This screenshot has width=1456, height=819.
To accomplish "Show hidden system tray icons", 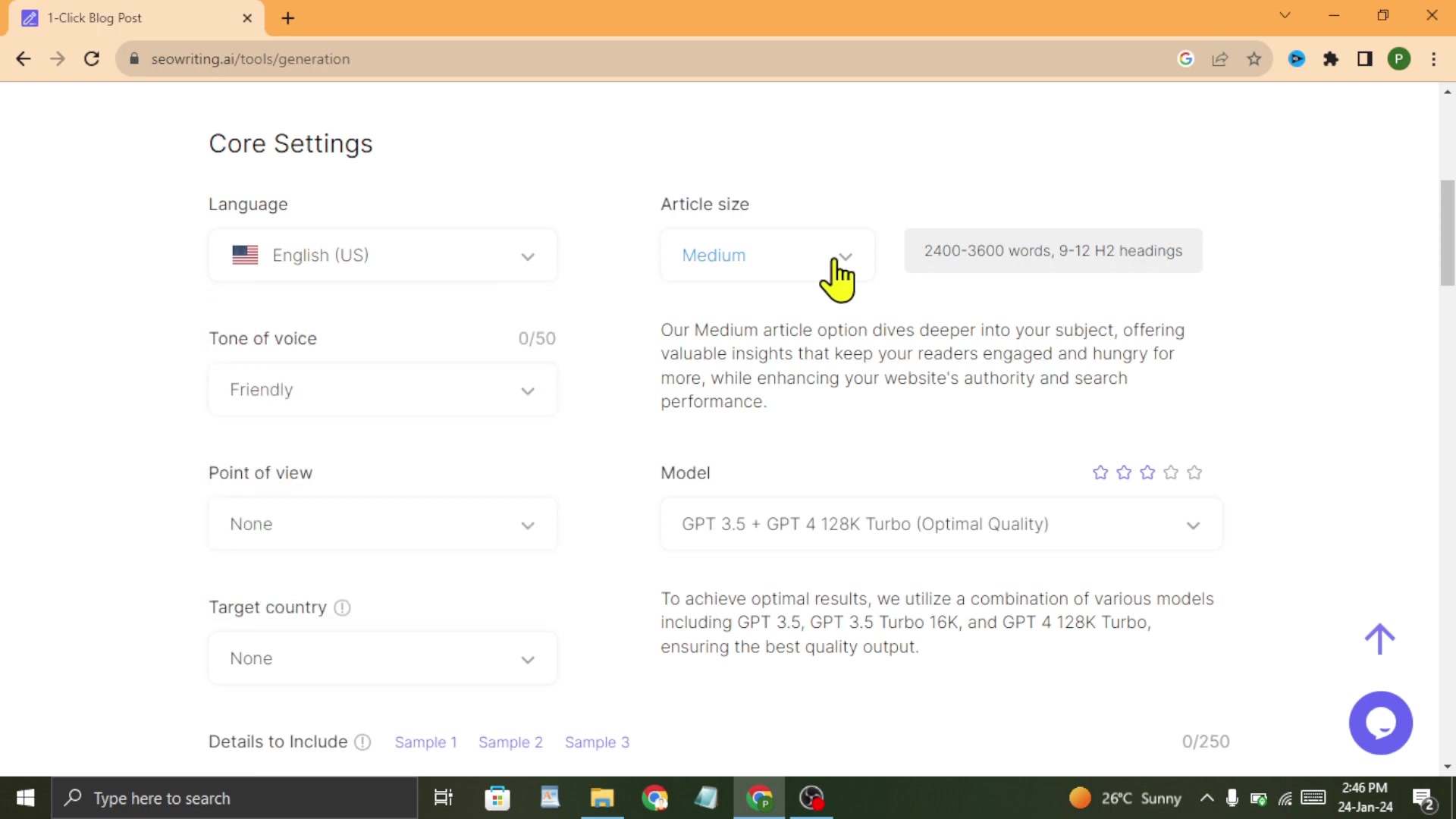I will click(1207, 798).
